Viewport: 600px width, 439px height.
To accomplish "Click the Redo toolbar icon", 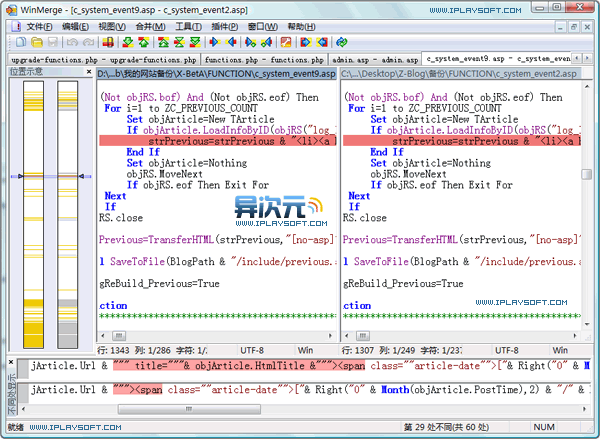I will (88, 42).
